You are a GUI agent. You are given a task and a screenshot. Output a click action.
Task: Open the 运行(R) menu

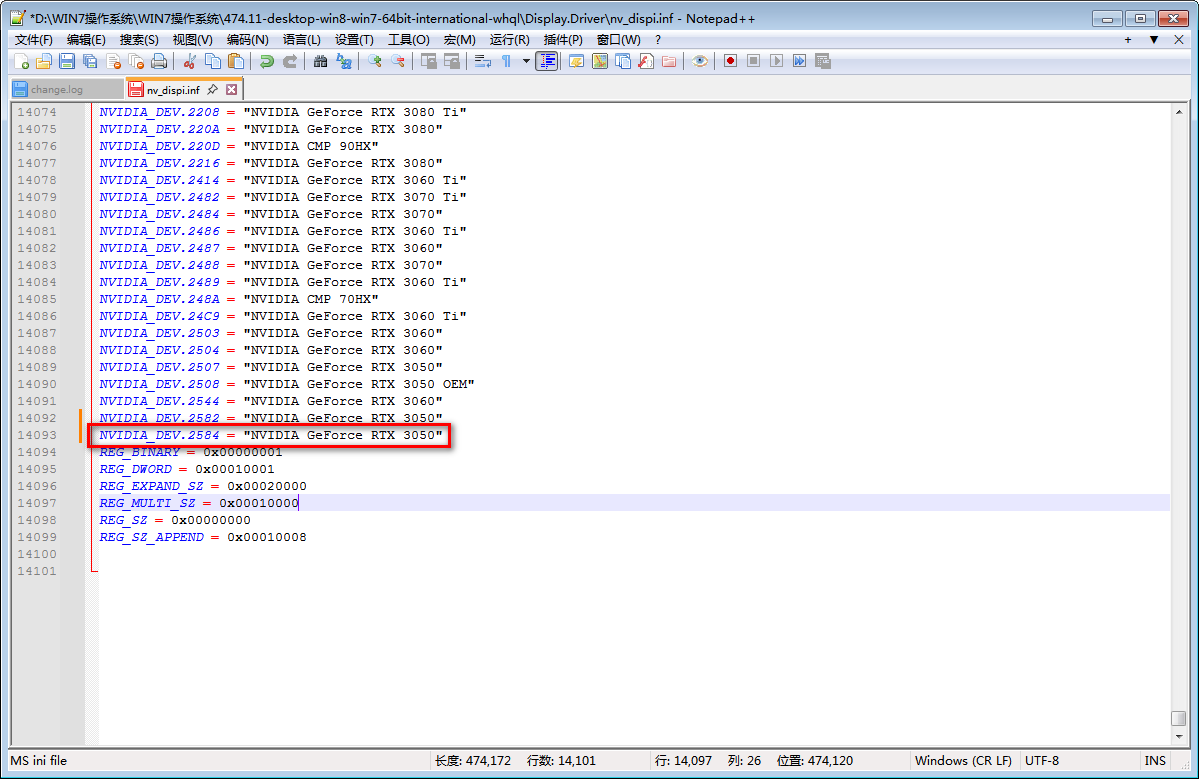(509, 40)
